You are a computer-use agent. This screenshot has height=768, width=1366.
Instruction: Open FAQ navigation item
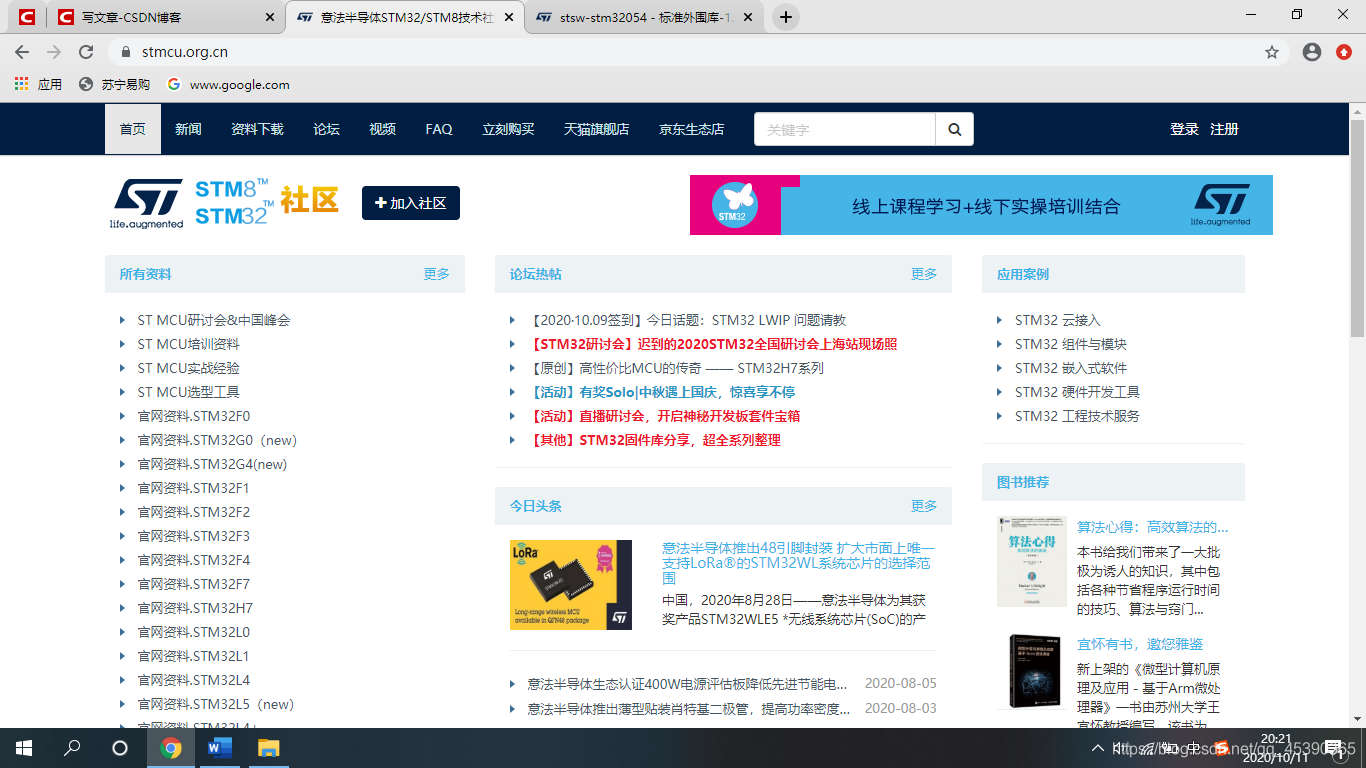439,129
